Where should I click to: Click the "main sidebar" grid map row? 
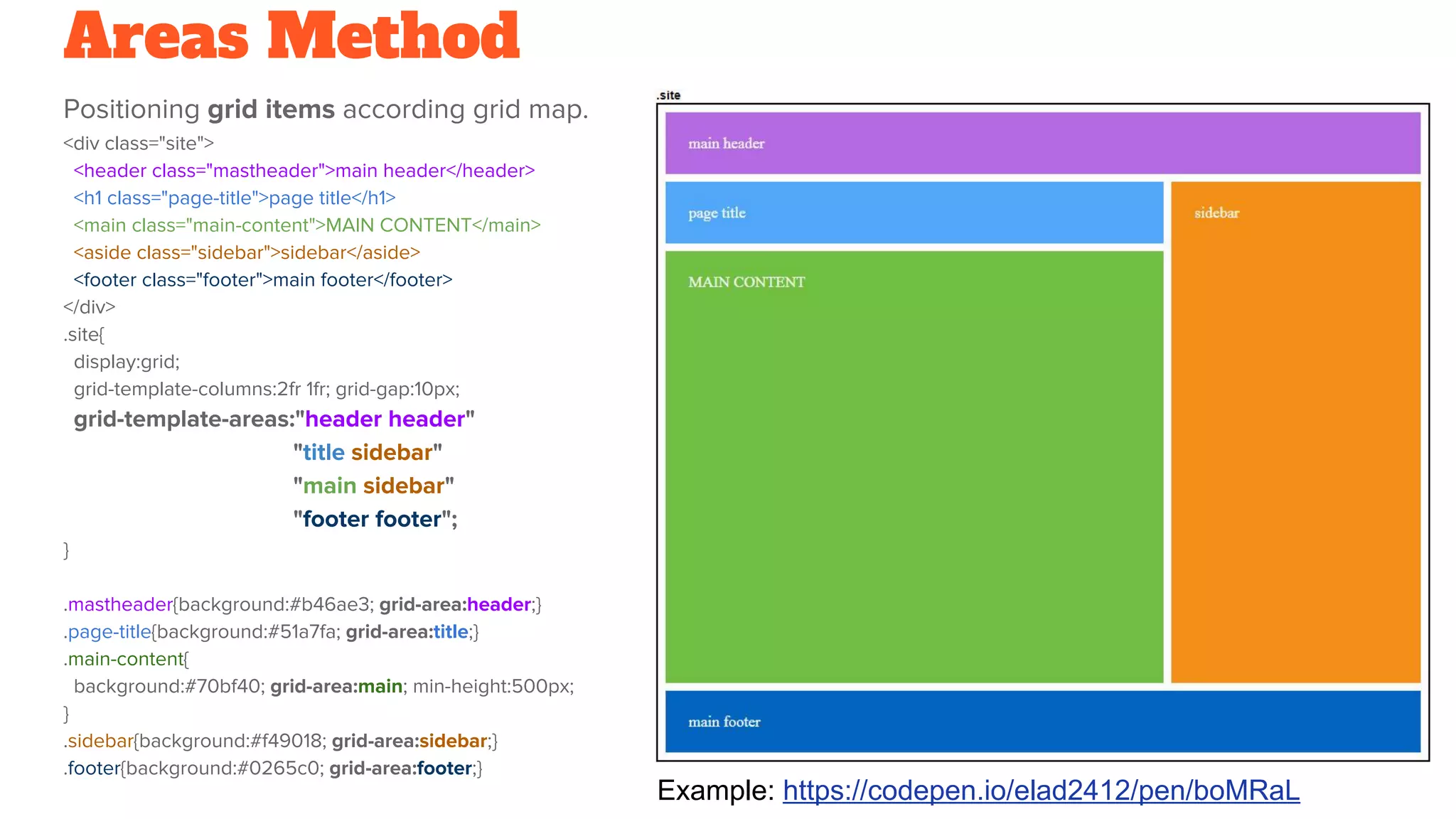coord(373,486)
